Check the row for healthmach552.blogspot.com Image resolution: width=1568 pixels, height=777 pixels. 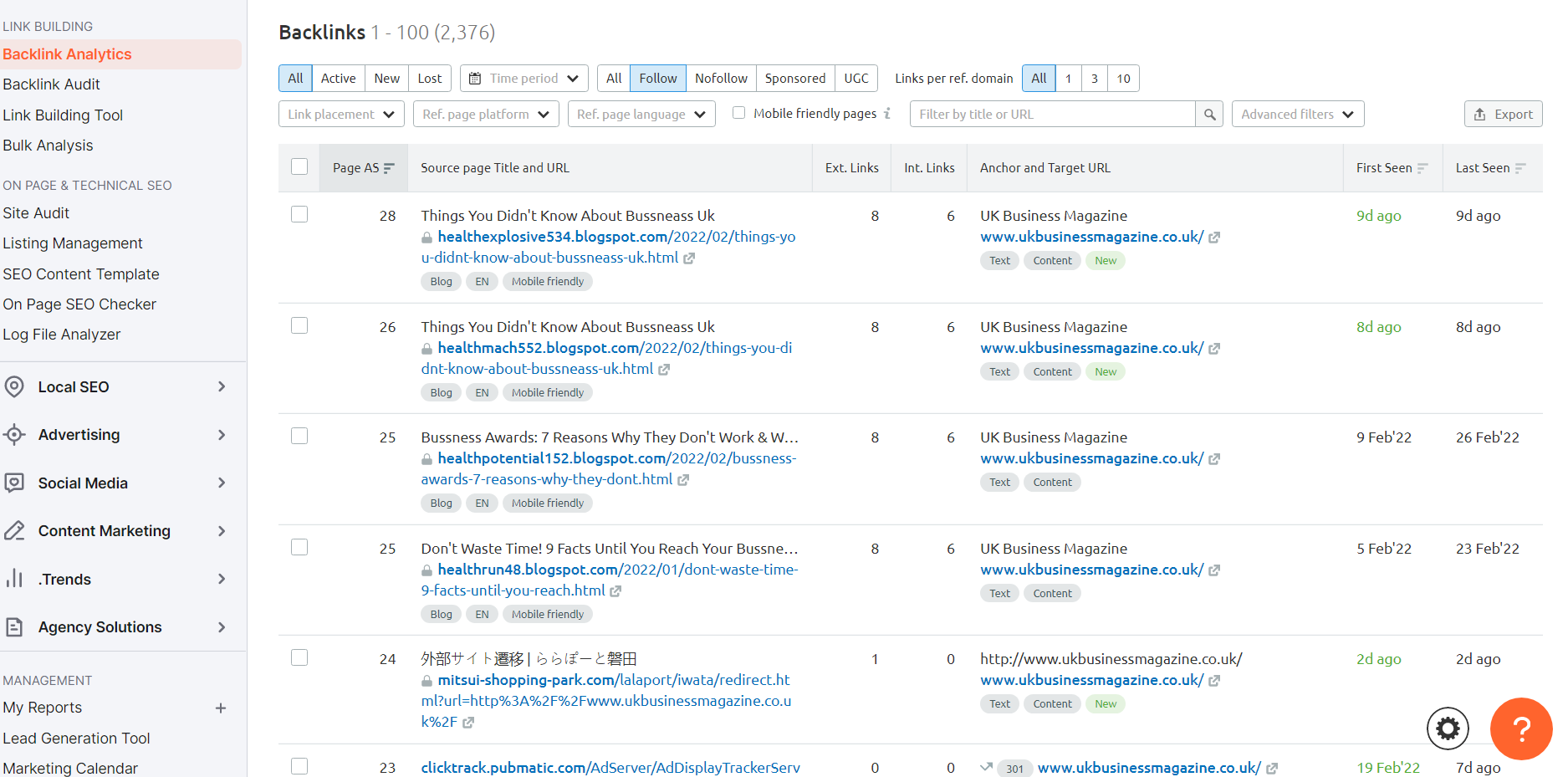pos(299,325)
